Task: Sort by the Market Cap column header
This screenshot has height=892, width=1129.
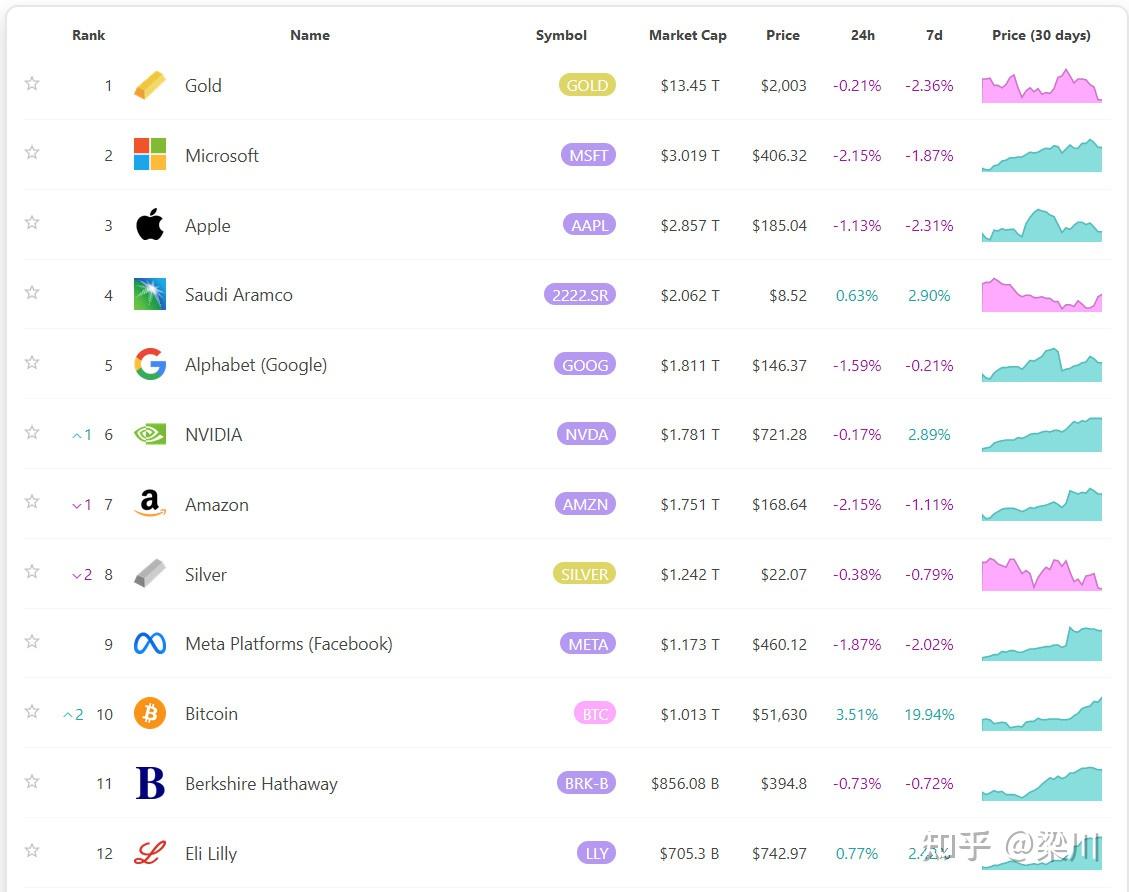Action: tap(687, 35)
